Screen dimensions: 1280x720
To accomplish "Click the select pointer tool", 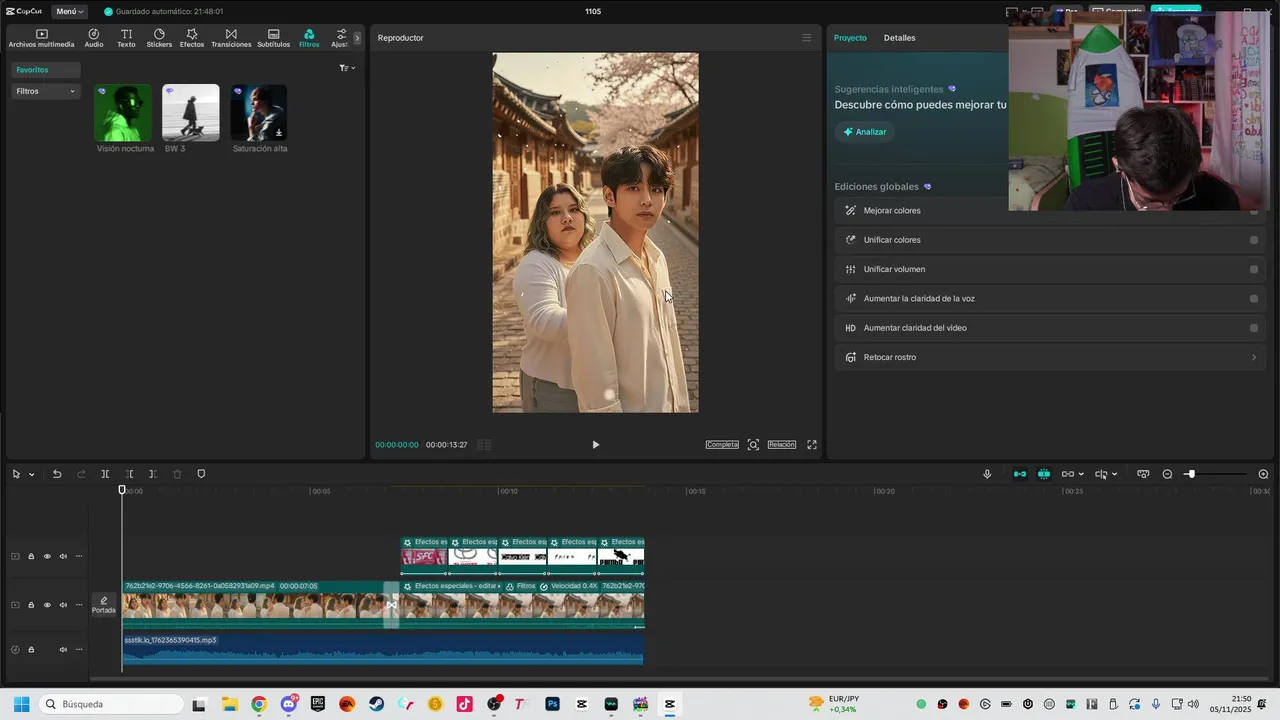I will click(16, 474).
